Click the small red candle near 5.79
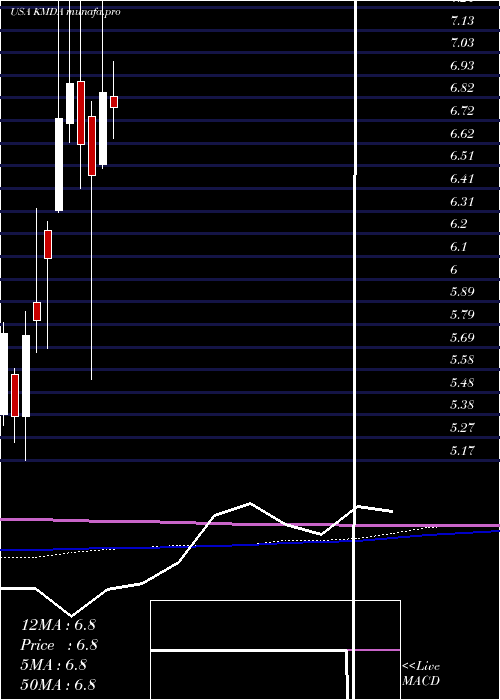Image resolution: width=500 pixels, height=700 pixels. point(37,311)
